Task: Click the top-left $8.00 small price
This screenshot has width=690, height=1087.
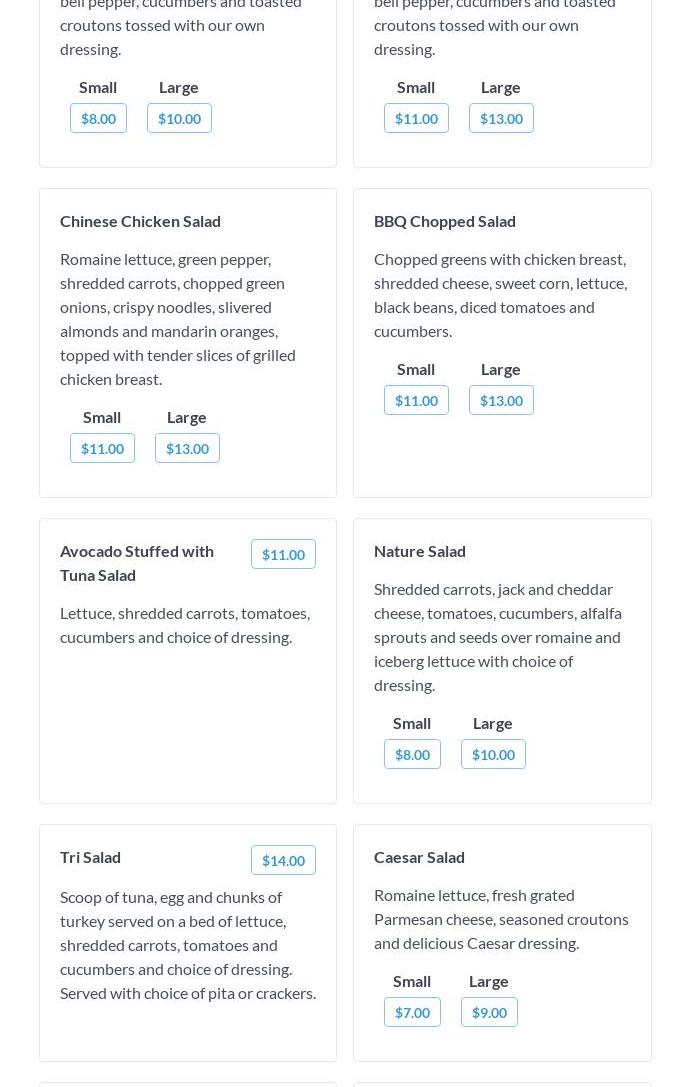Action: click(98, 118)
